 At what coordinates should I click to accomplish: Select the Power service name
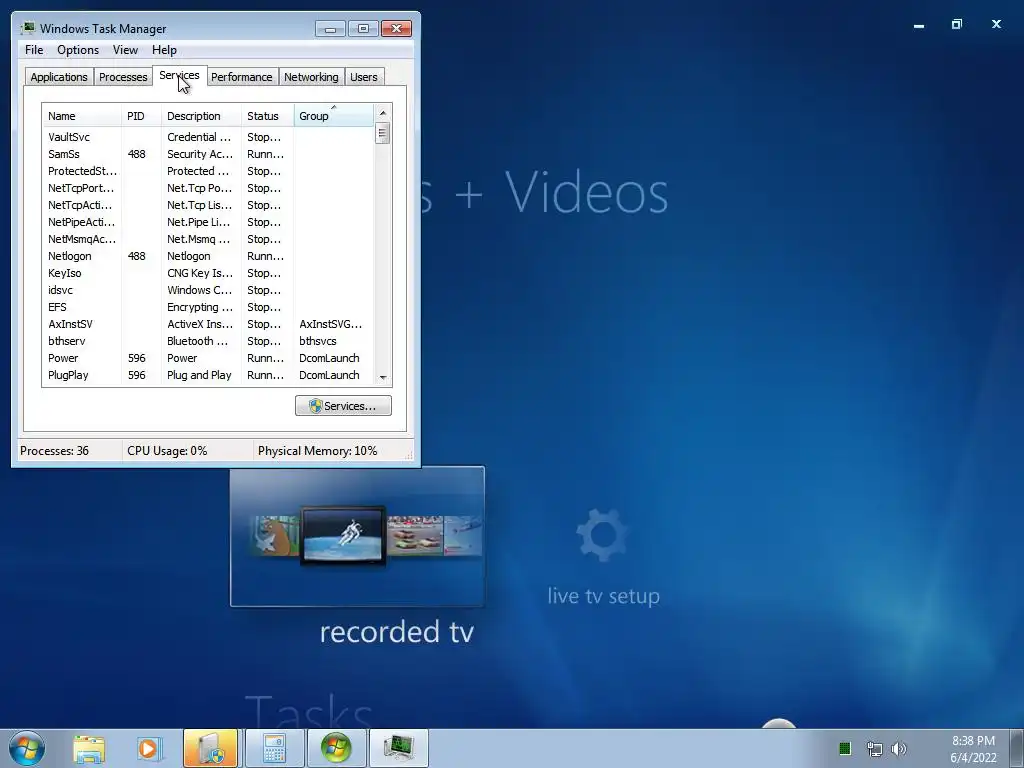[63, 358]
